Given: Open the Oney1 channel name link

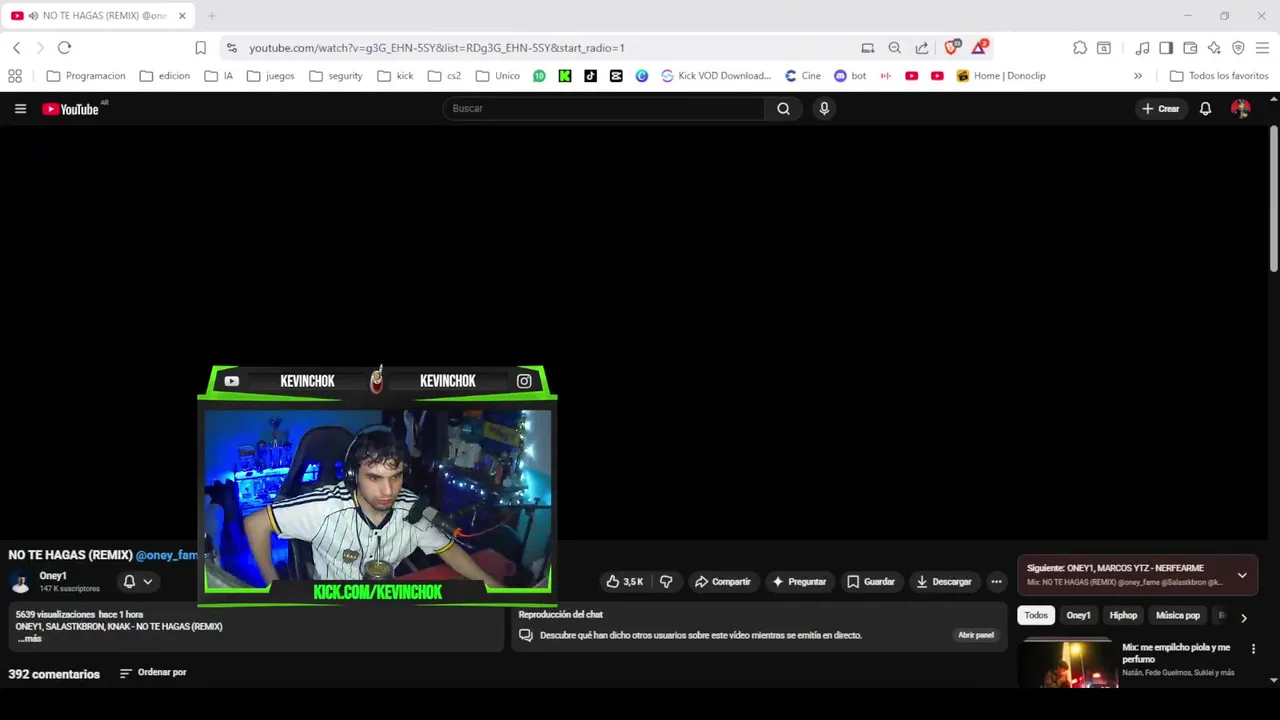Looking at the screenshot, I should coord(53,576).
